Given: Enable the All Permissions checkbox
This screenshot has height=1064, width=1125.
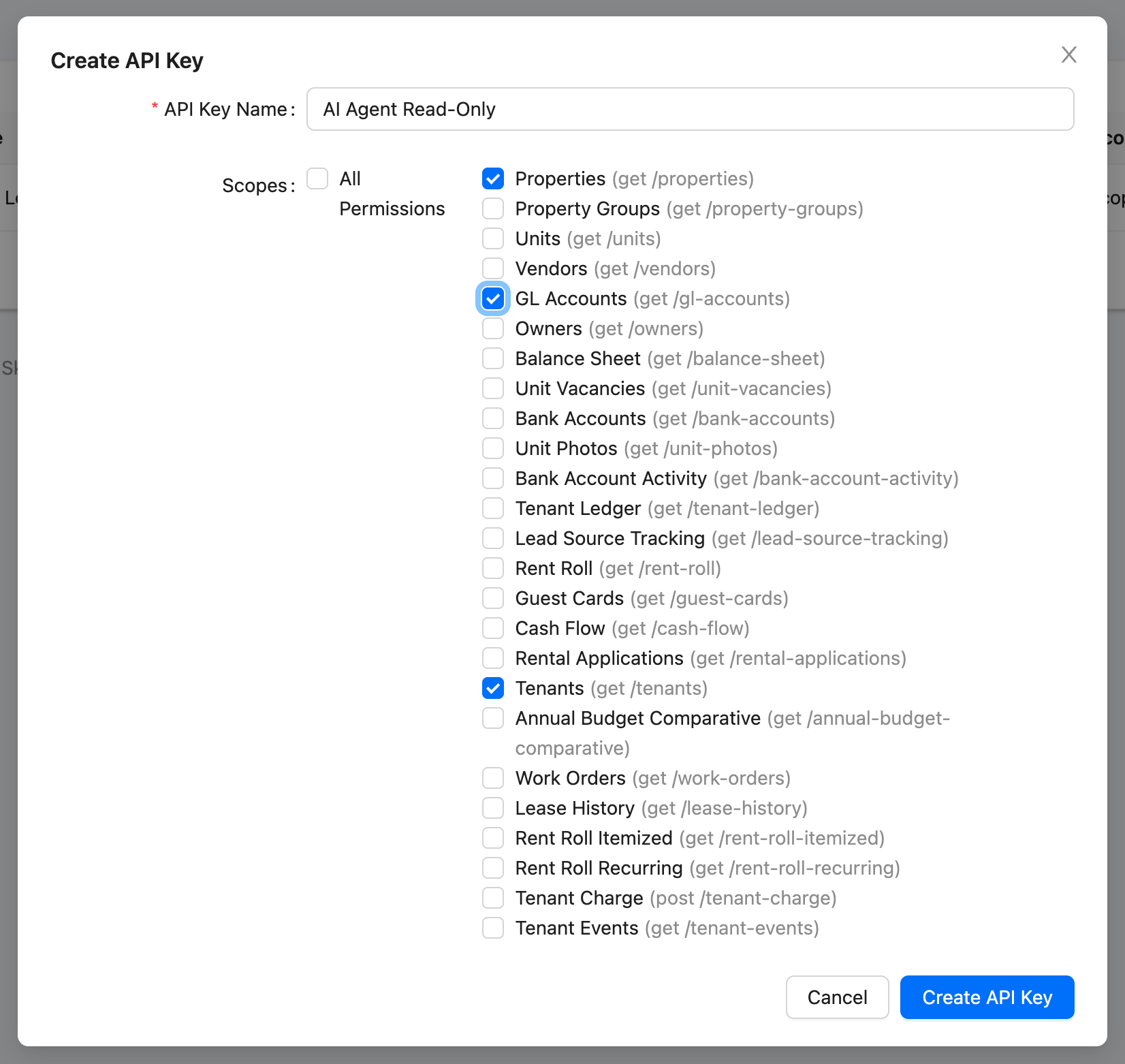Looking at the screenshot, I should (317, 178).
